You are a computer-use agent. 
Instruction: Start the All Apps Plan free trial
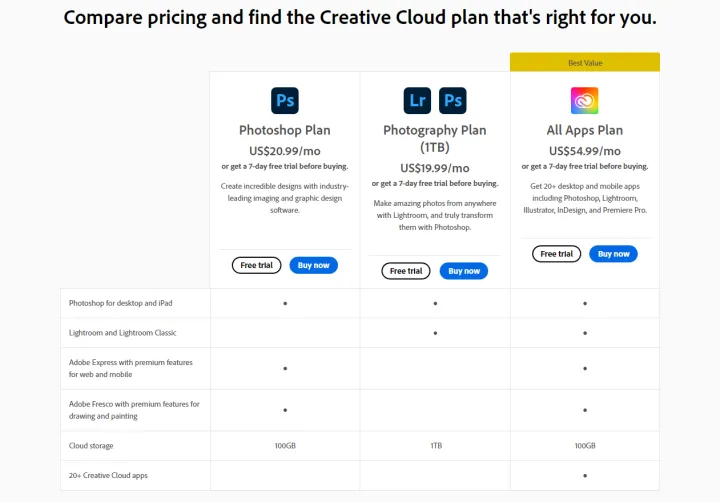[556, 254]
